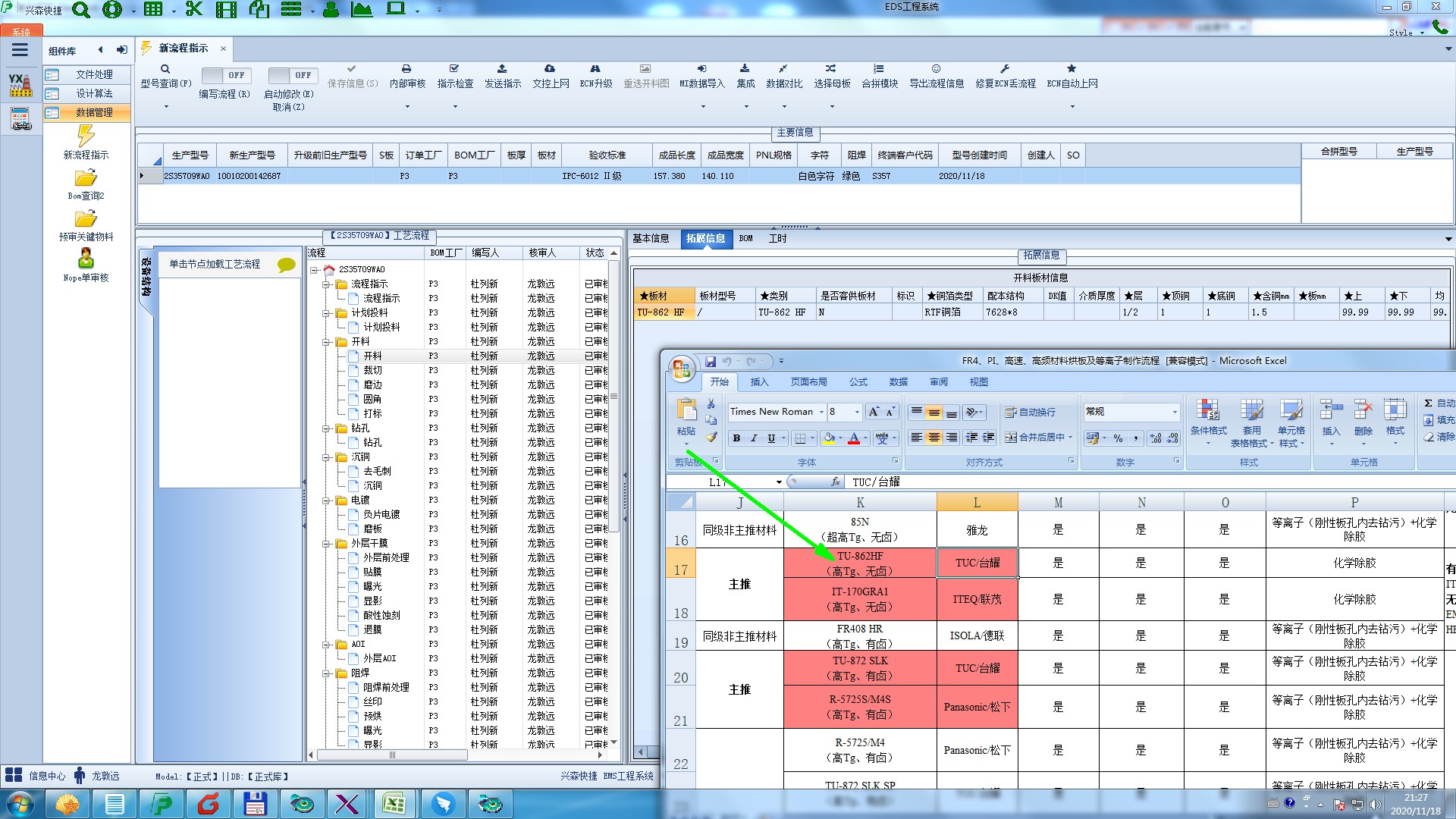Click Excel formula bar input field

[x=1150, y=482]
